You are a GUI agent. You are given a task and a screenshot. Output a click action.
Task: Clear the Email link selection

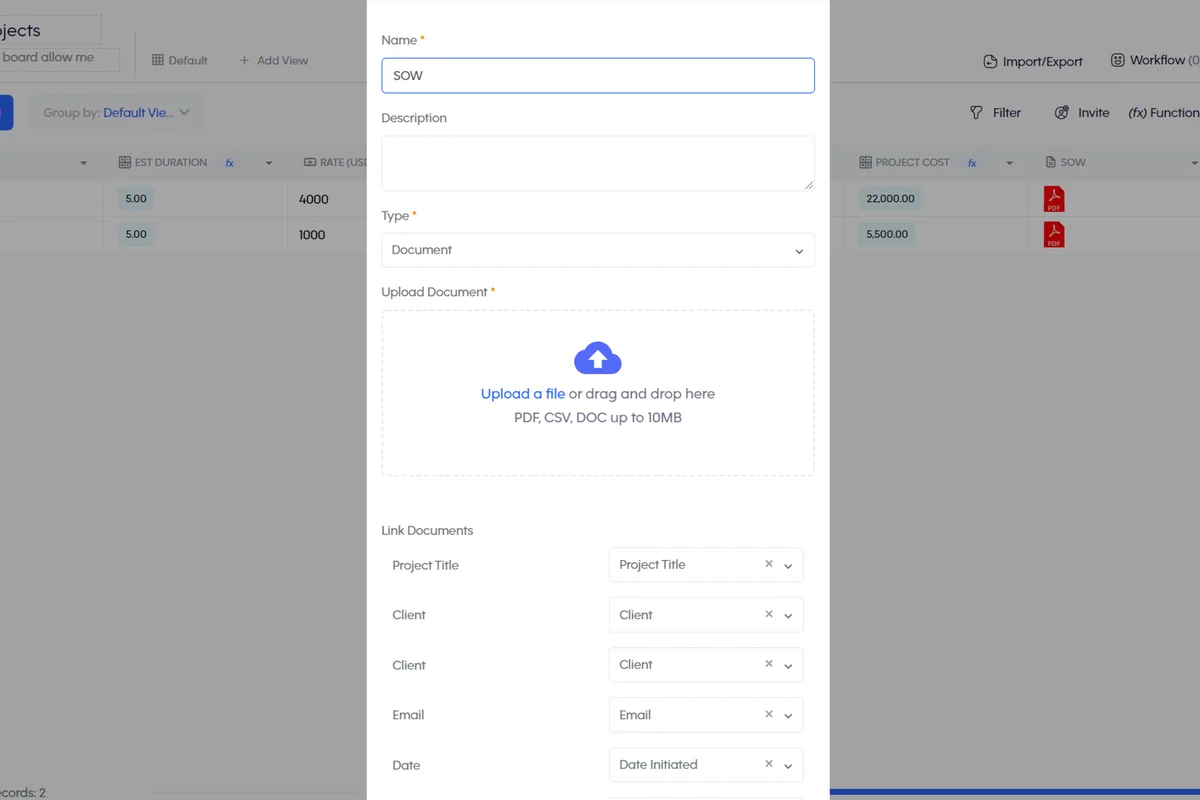click(x=769, y=714)
